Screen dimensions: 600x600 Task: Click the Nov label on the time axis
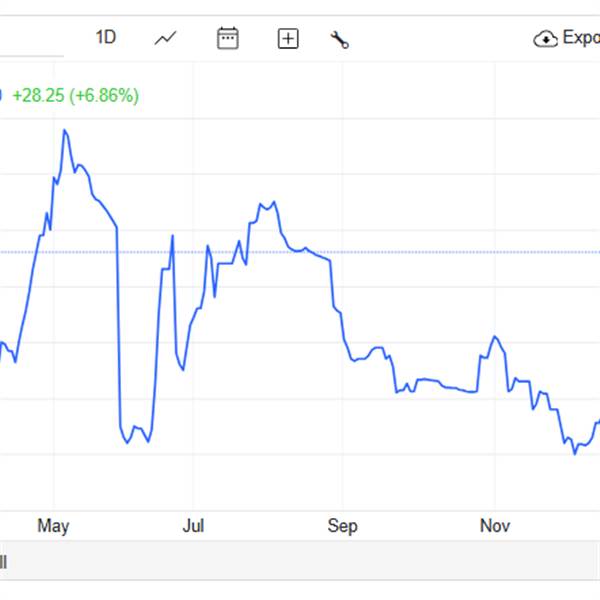[x=494, y=526]
